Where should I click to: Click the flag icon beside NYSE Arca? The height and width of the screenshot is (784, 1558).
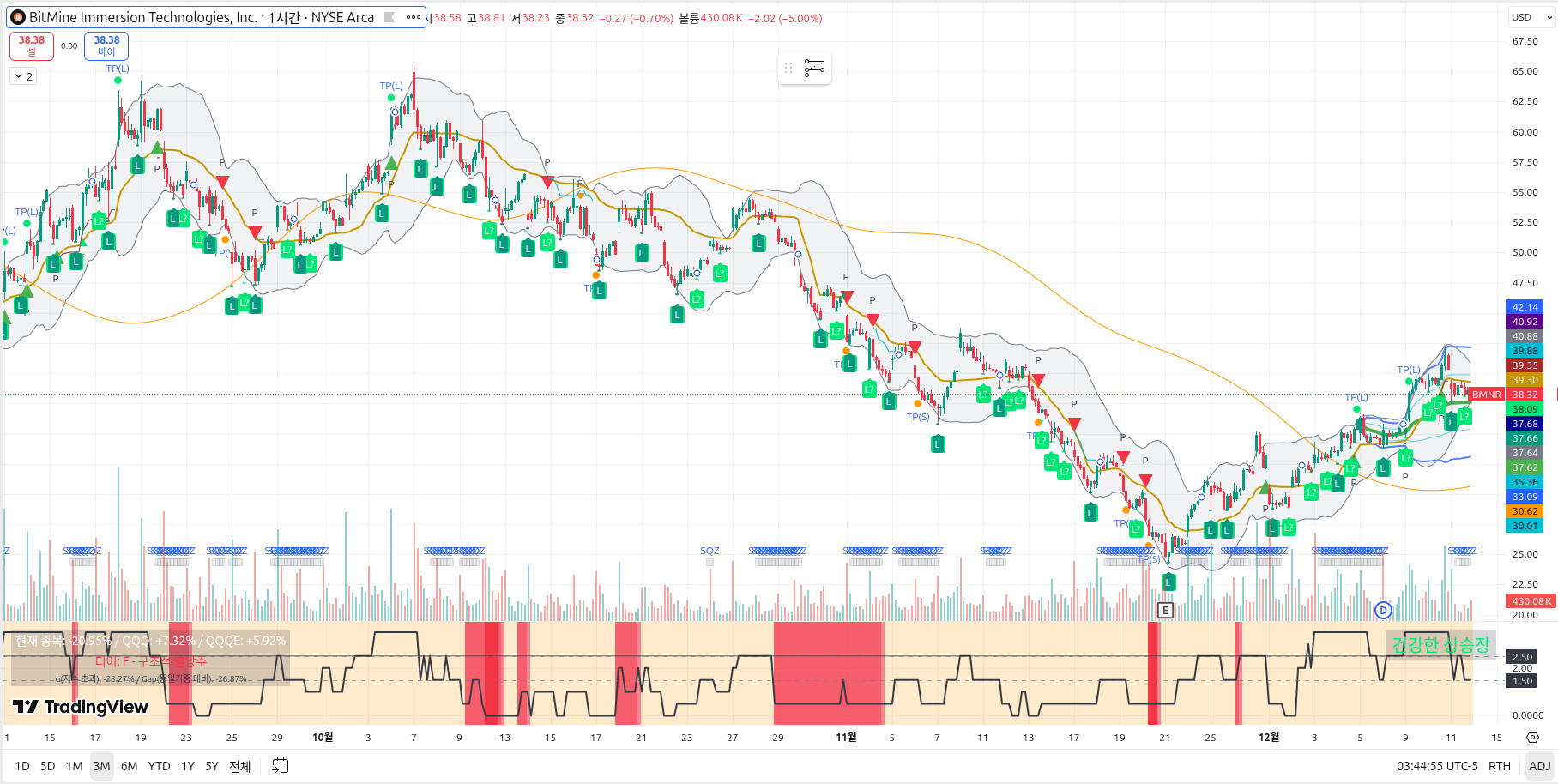[389, 17]
